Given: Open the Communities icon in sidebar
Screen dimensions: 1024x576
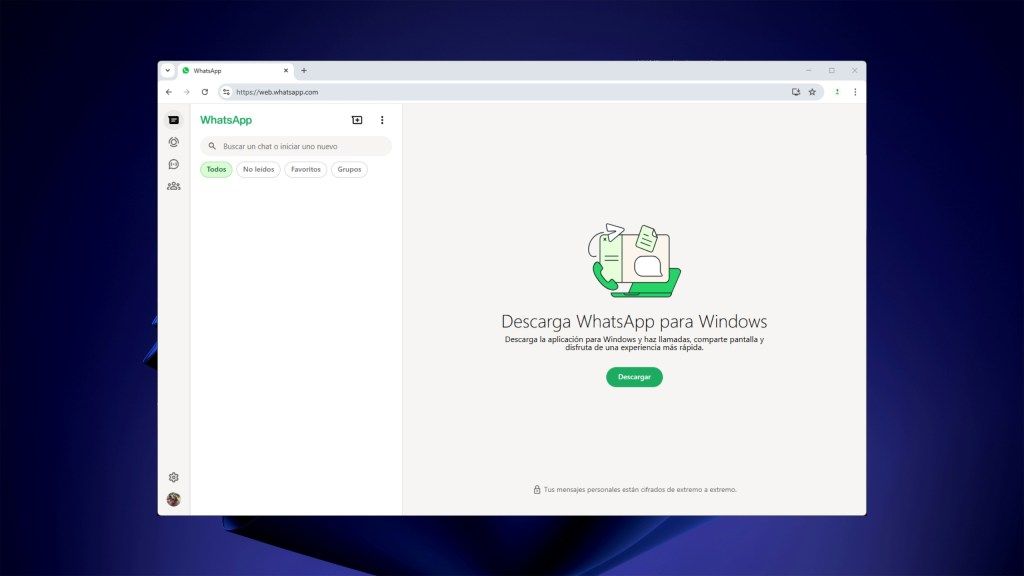Looking at the screenshot, I should point(174,186).
